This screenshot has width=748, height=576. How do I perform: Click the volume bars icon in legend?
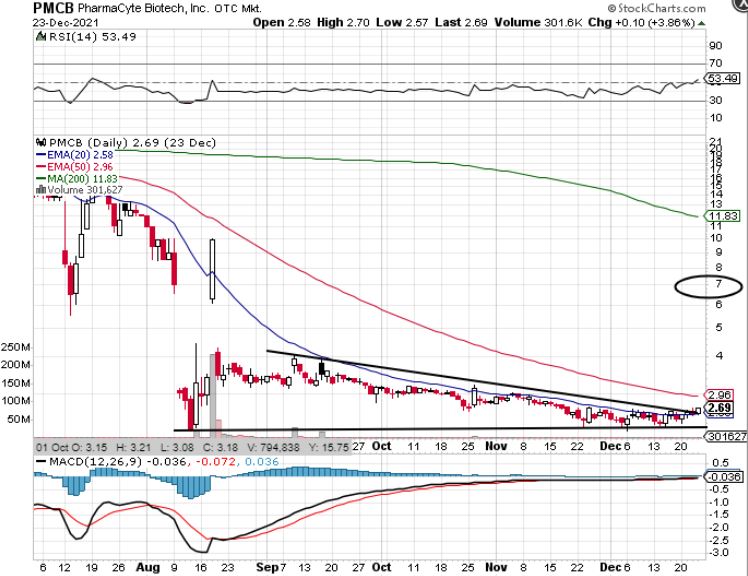pos(39,187)
